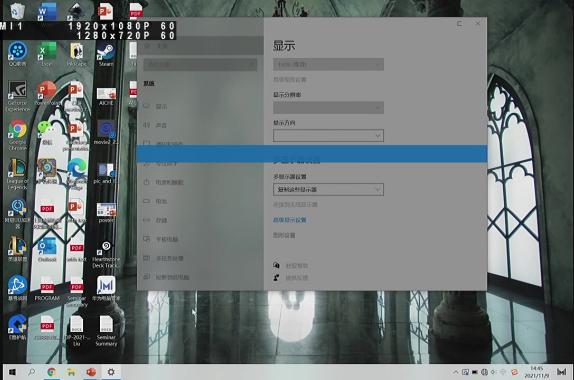The width and height of the screenshot is (574, 380).
Task: Open the Recycle Bin desktop icon
Action: [x=17, y=10]
